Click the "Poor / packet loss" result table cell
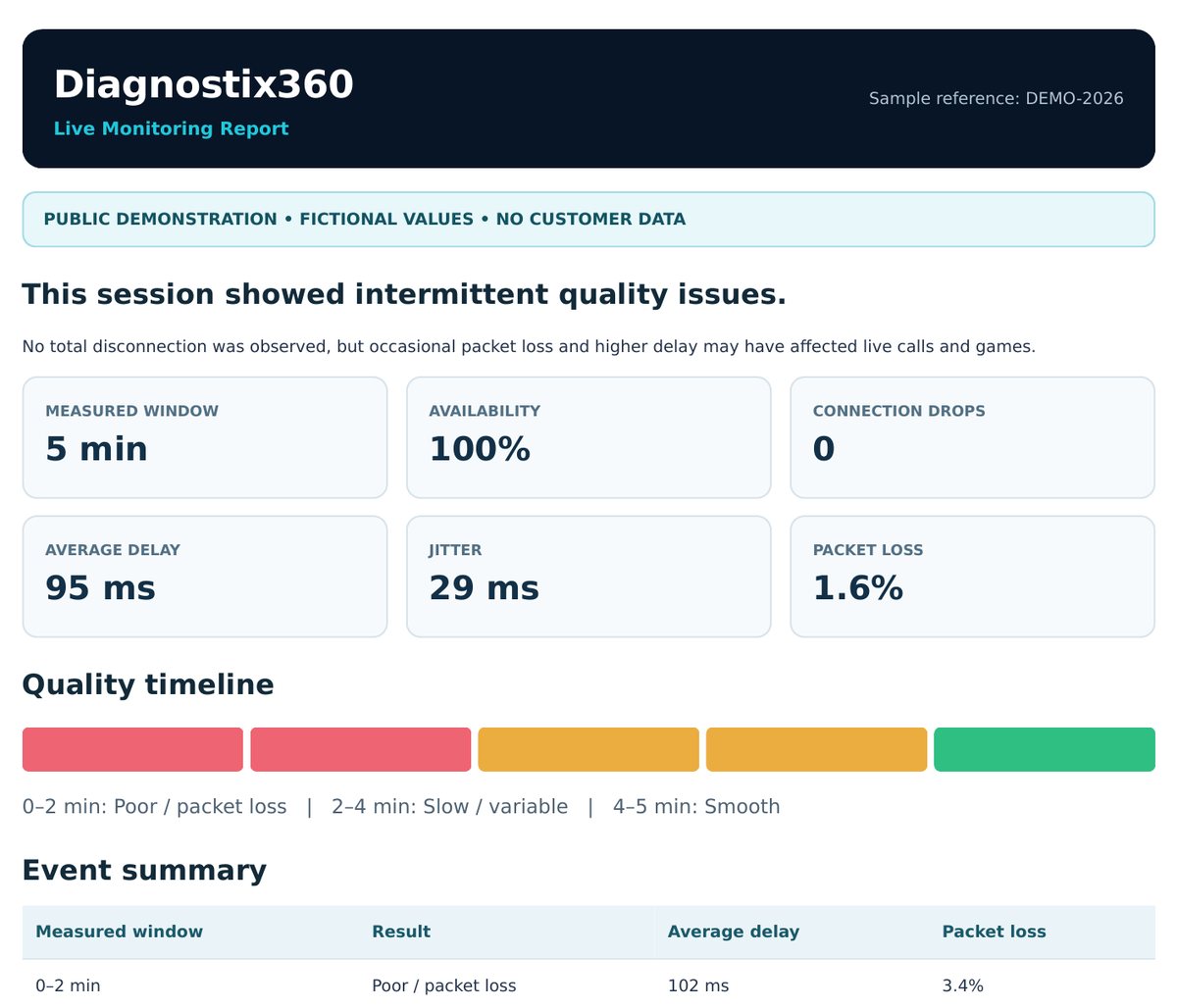Screen dimensions: 1177x1008 coord(443,985)
